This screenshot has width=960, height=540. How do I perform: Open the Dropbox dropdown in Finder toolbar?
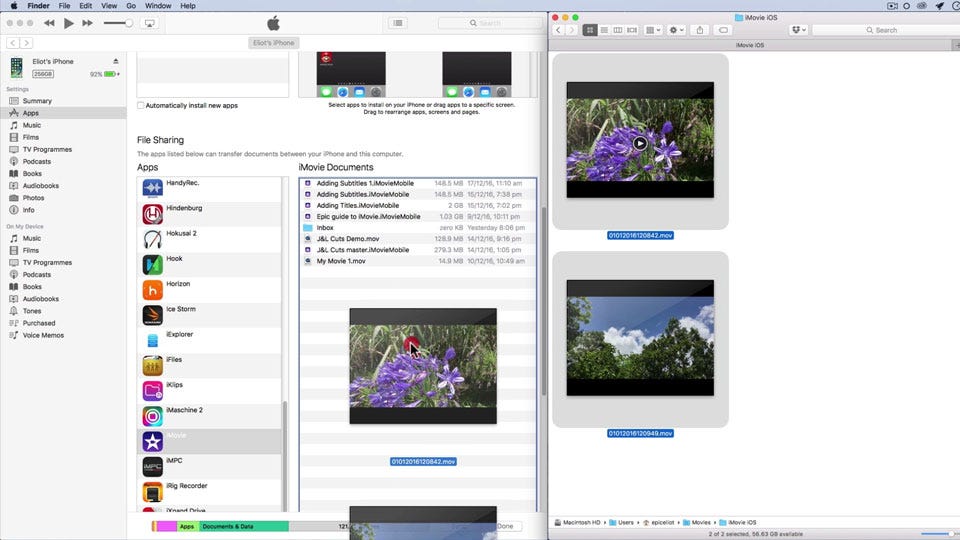pos(798,30)
